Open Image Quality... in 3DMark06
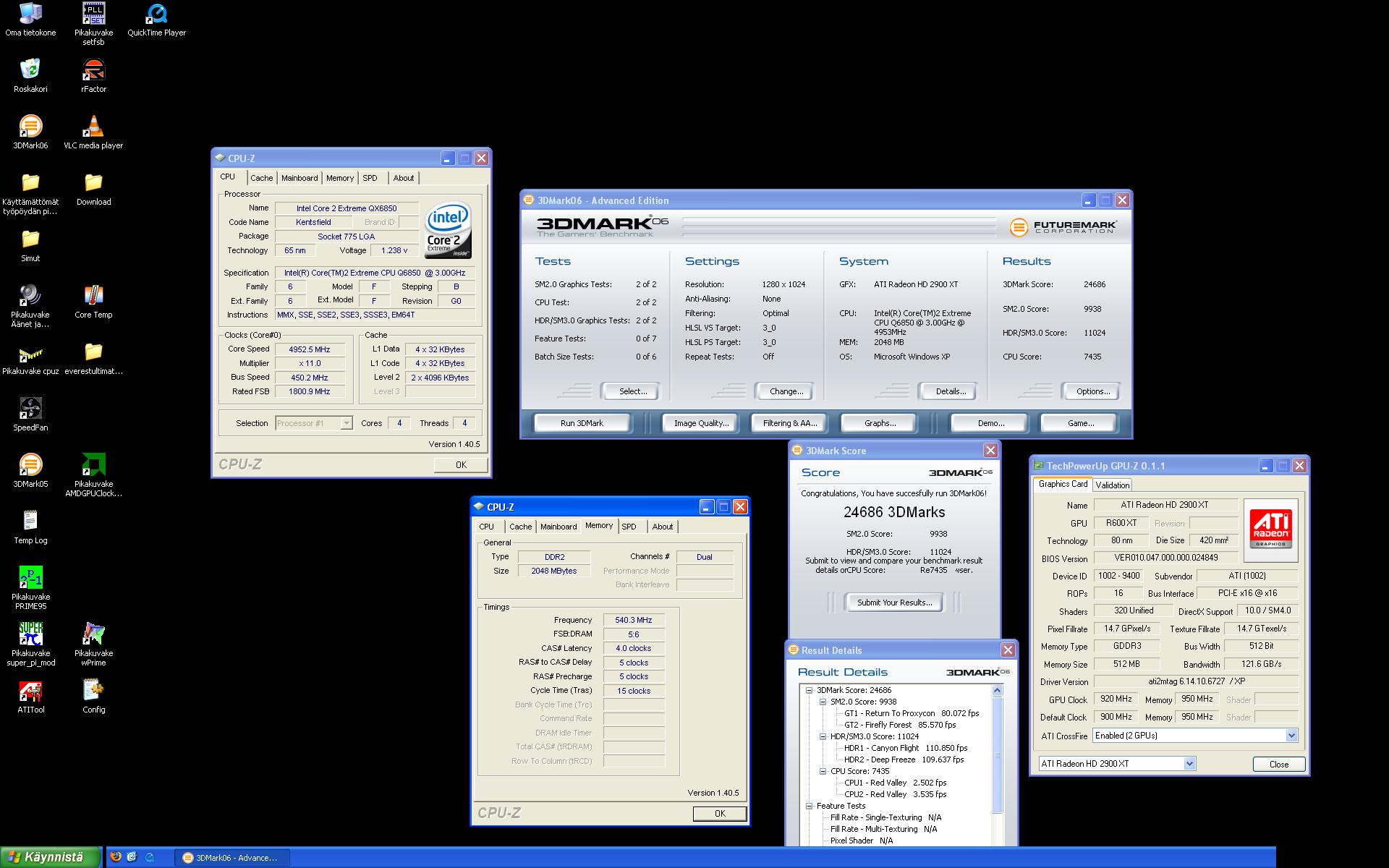This screenshot has height=868, width=1389. [x=701, y=423]
